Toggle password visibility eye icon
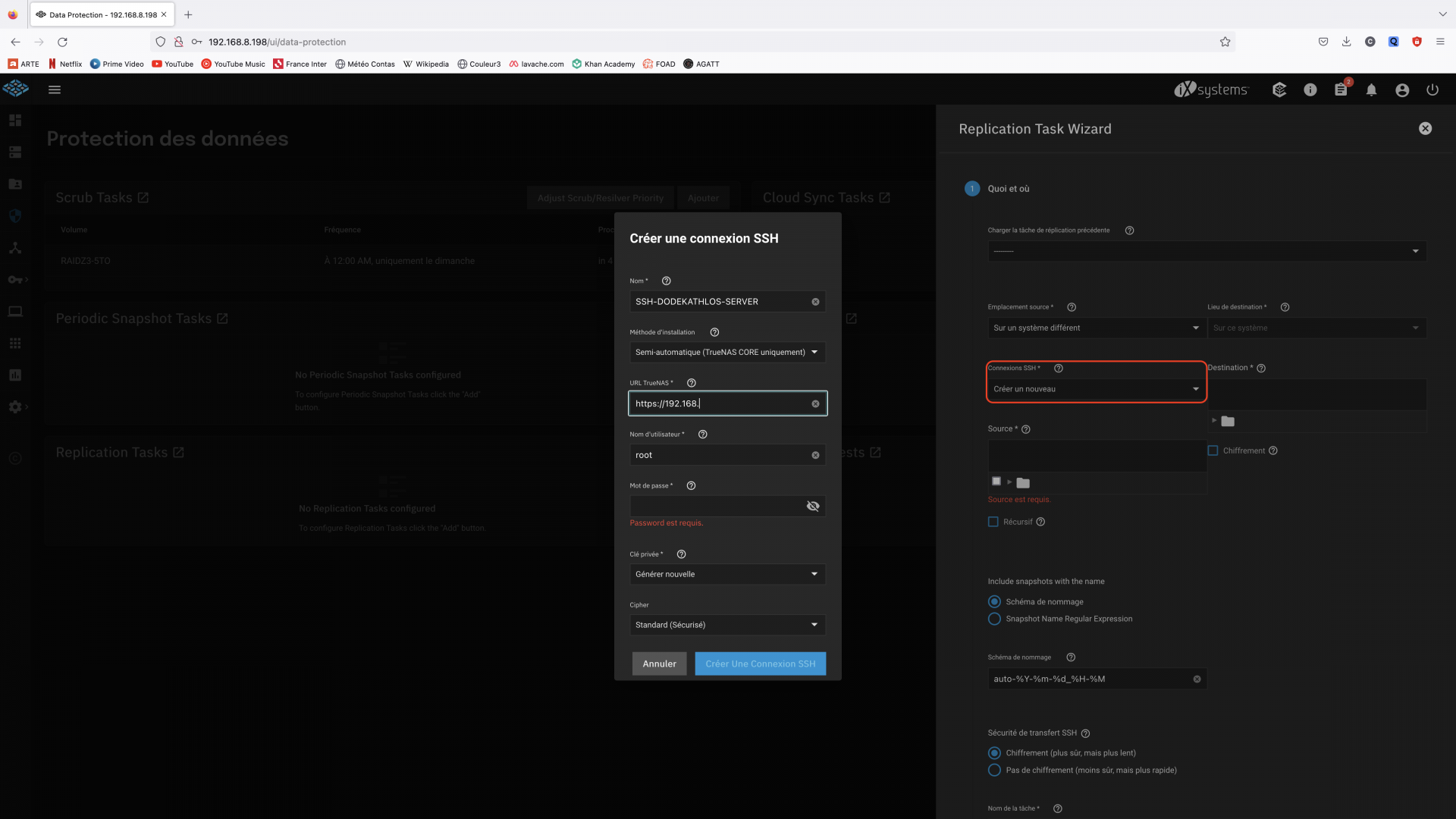Viewport: 1456px width, 819px height. tap(813, 506)
